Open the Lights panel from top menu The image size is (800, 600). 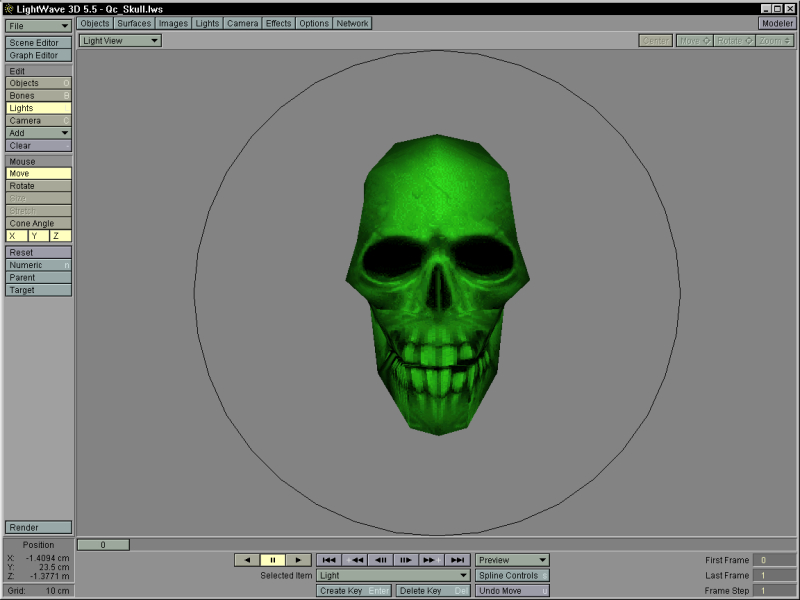point(206,23)
